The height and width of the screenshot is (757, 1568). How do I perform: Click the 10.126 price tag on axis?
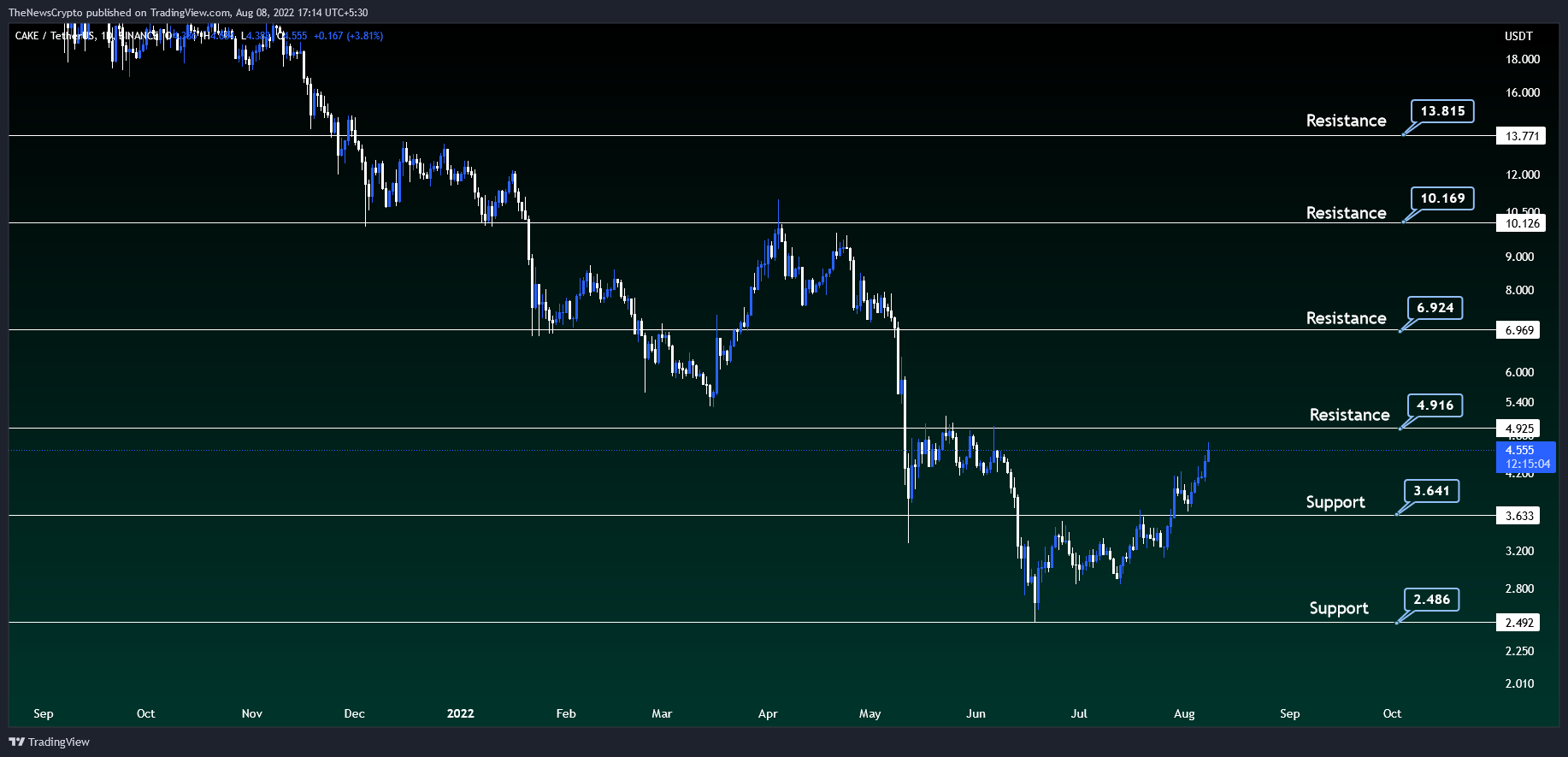(x=1522, y=223)
